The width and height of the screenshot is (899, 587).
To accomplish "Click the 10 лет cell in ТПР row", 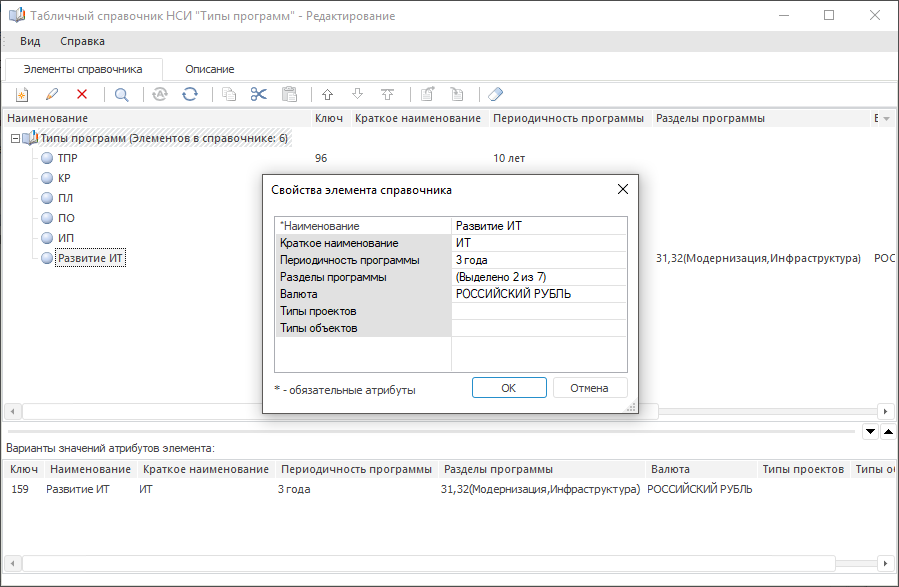I will tap(509, 158).
